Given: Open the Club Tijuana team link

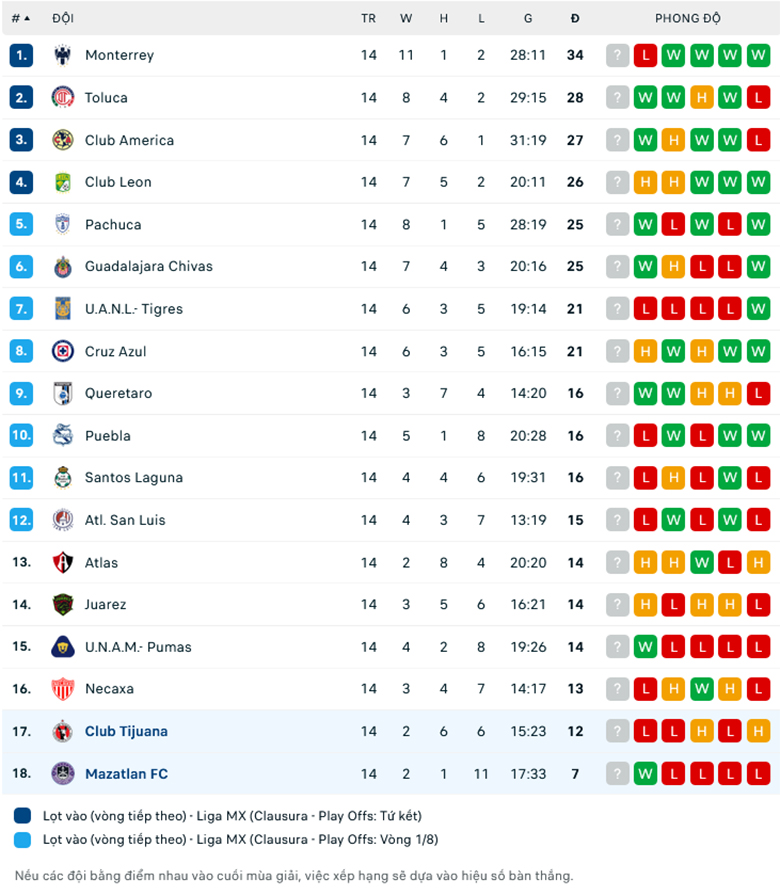Looking at the screenshot, I should click(x=126, y=731).
